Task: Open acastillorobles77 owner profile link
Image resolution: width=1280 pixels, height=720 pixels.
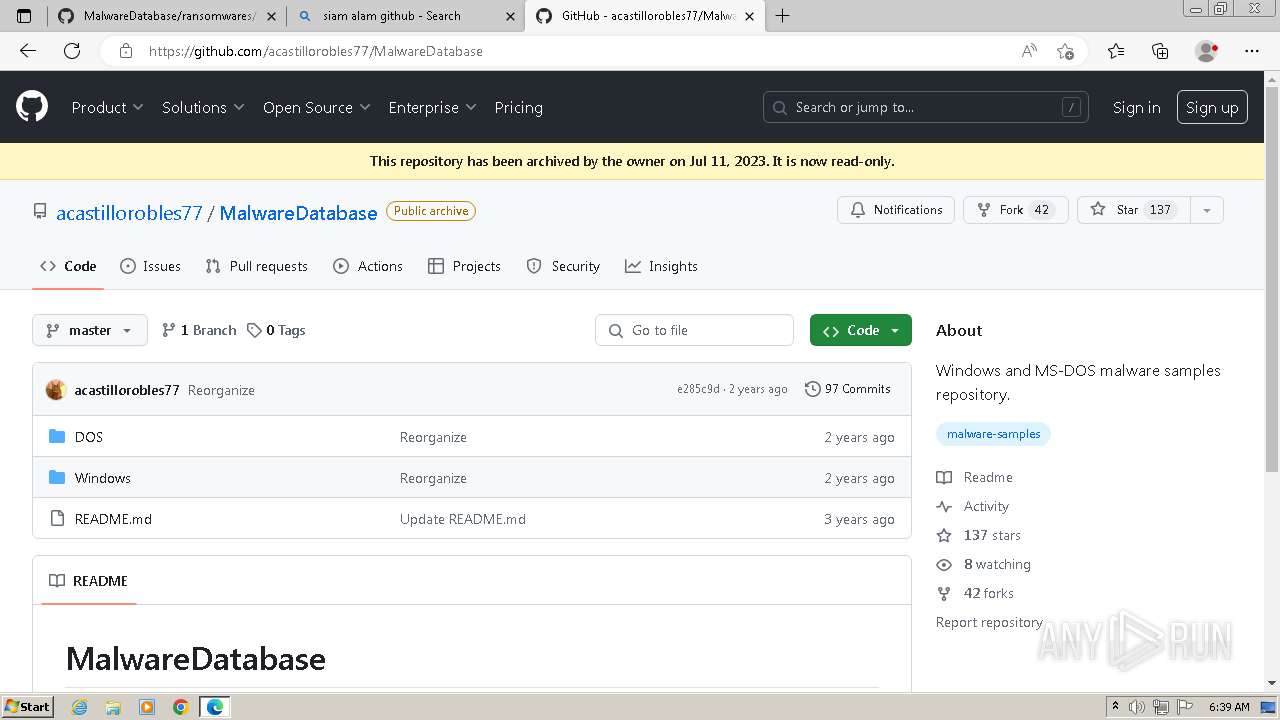Action: 129,213
